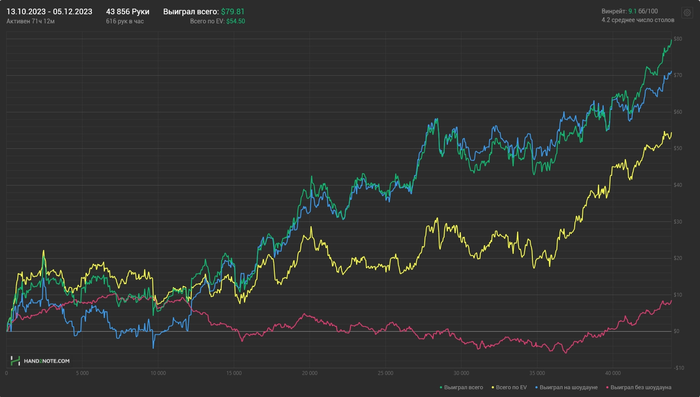Click the $50 label on the Y axis
Viewport: 700px width, 397px height.
[678, 148]
